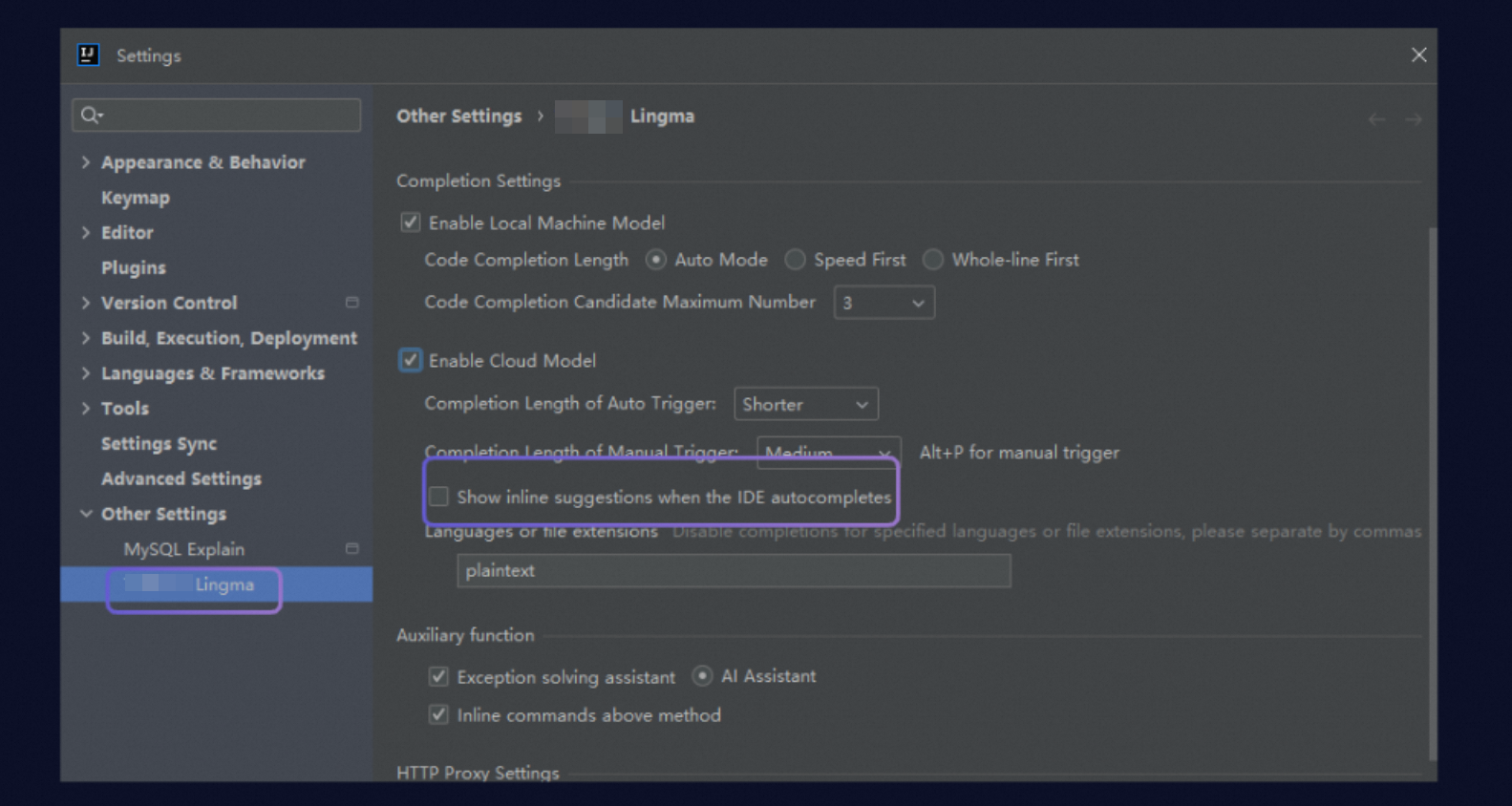Click the back navigation arrow
Viewport: 1512px width, 806px height.
[x=1376, y=119]
